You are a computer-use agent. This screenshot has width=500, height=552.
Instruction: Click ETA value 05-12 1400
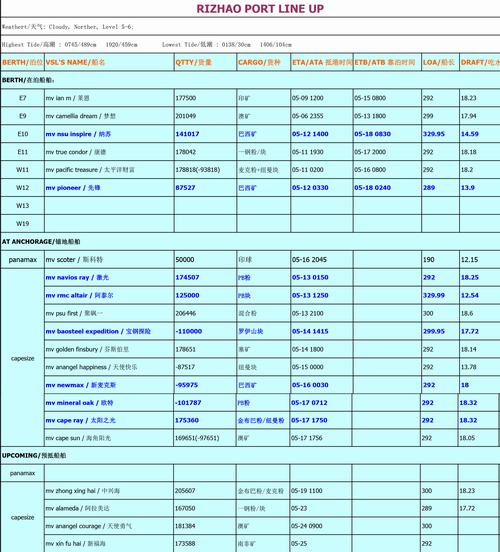pyautogui.click(x=310, y=134)
